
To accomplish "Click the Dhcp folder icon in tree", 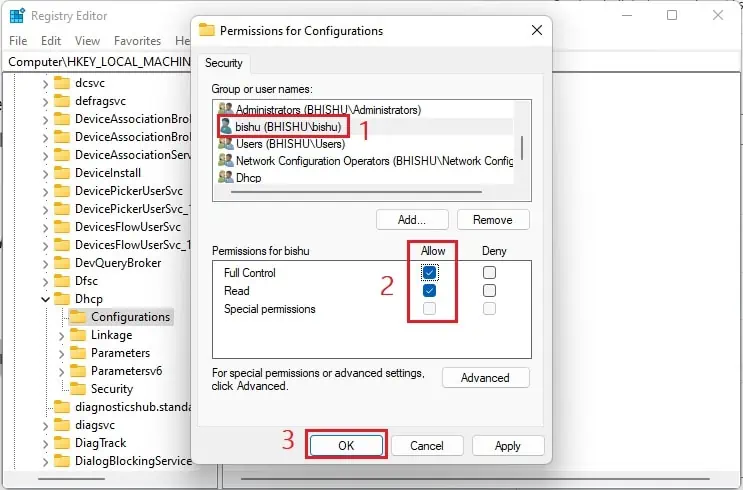I will coord(62,299).
